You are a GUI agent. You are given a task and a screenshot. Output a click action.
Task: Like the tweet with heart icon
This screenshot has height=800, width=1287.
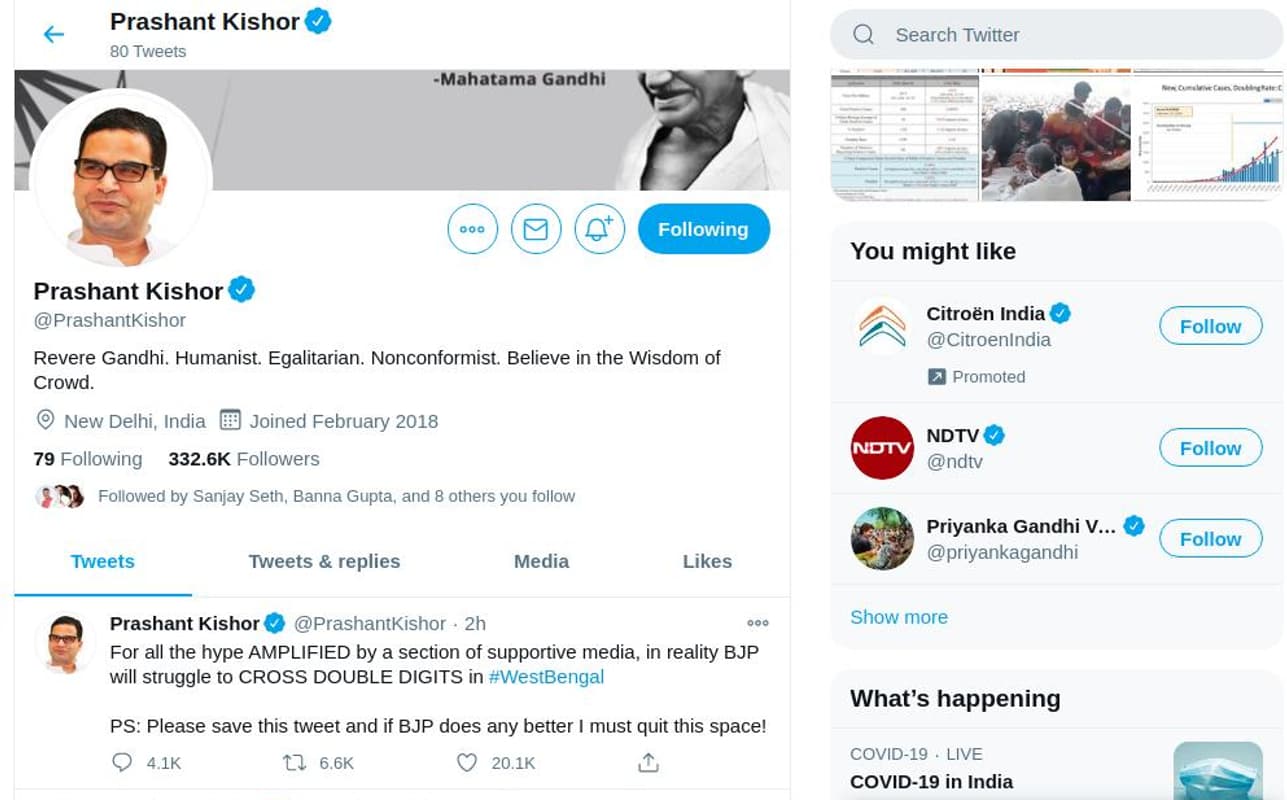click(x=467, y=763)
